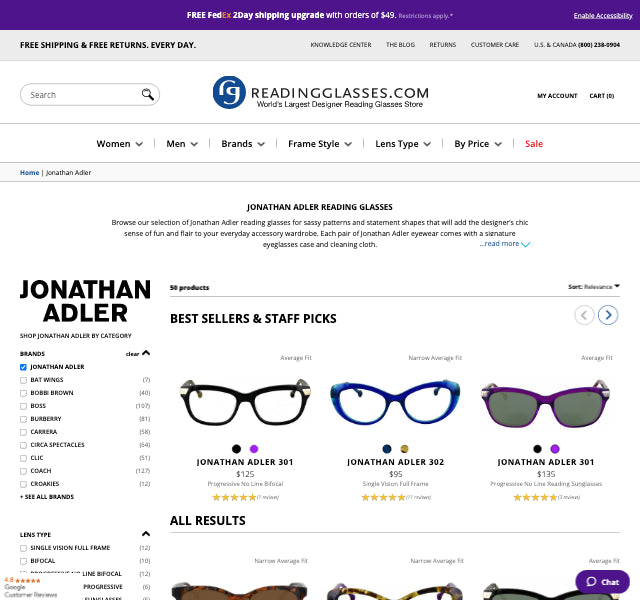Check the Bat Wings brand filter

23,380
